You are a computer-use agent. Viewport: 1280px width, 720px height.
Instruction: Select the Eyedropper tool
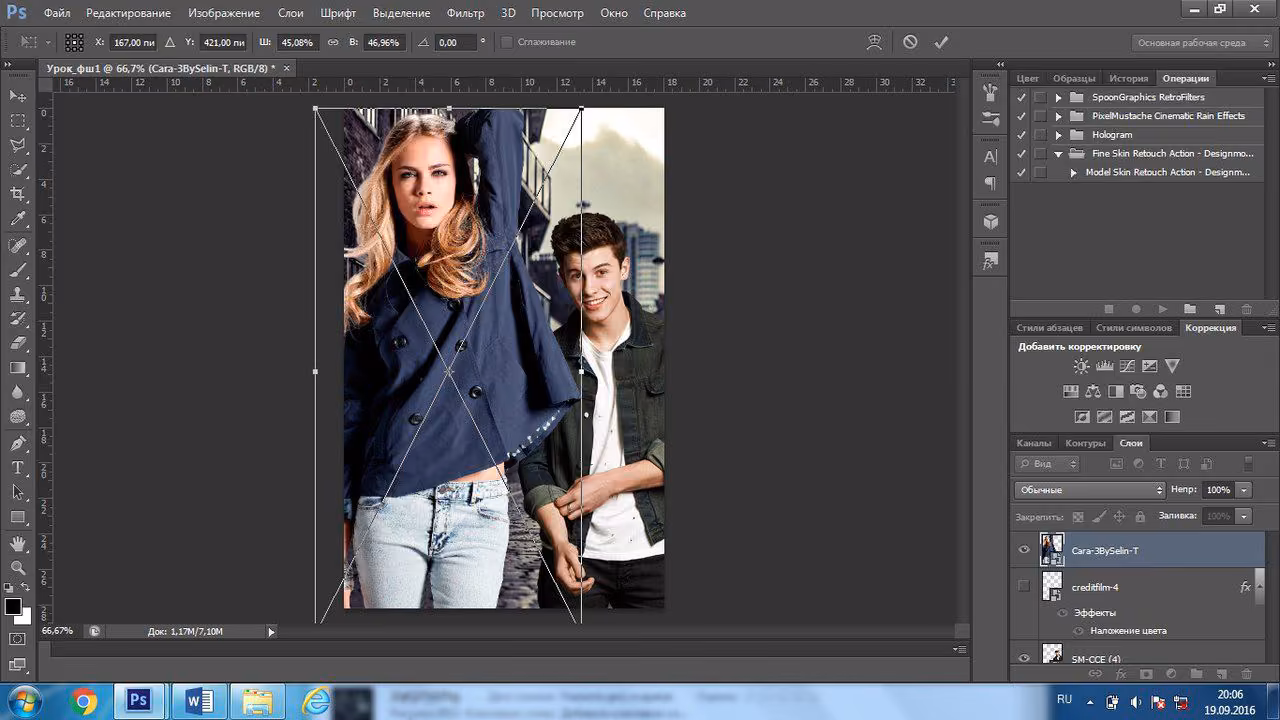click(18, 219)
